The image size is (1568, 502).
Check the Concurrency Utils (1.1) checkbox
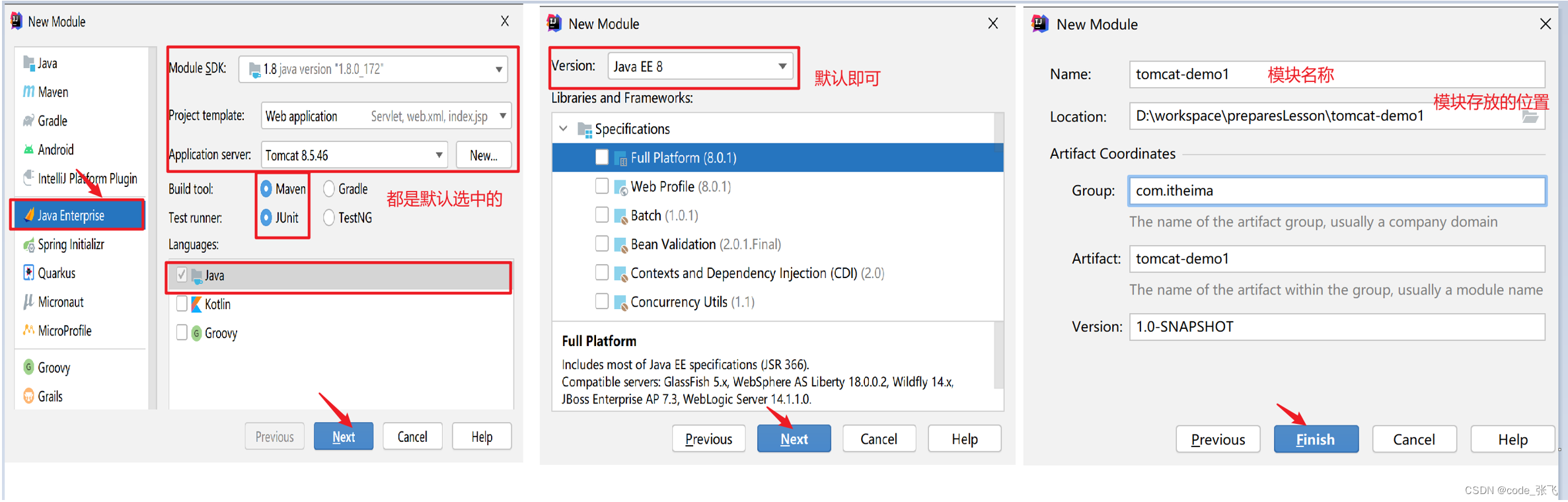click(x=601, y=301)
